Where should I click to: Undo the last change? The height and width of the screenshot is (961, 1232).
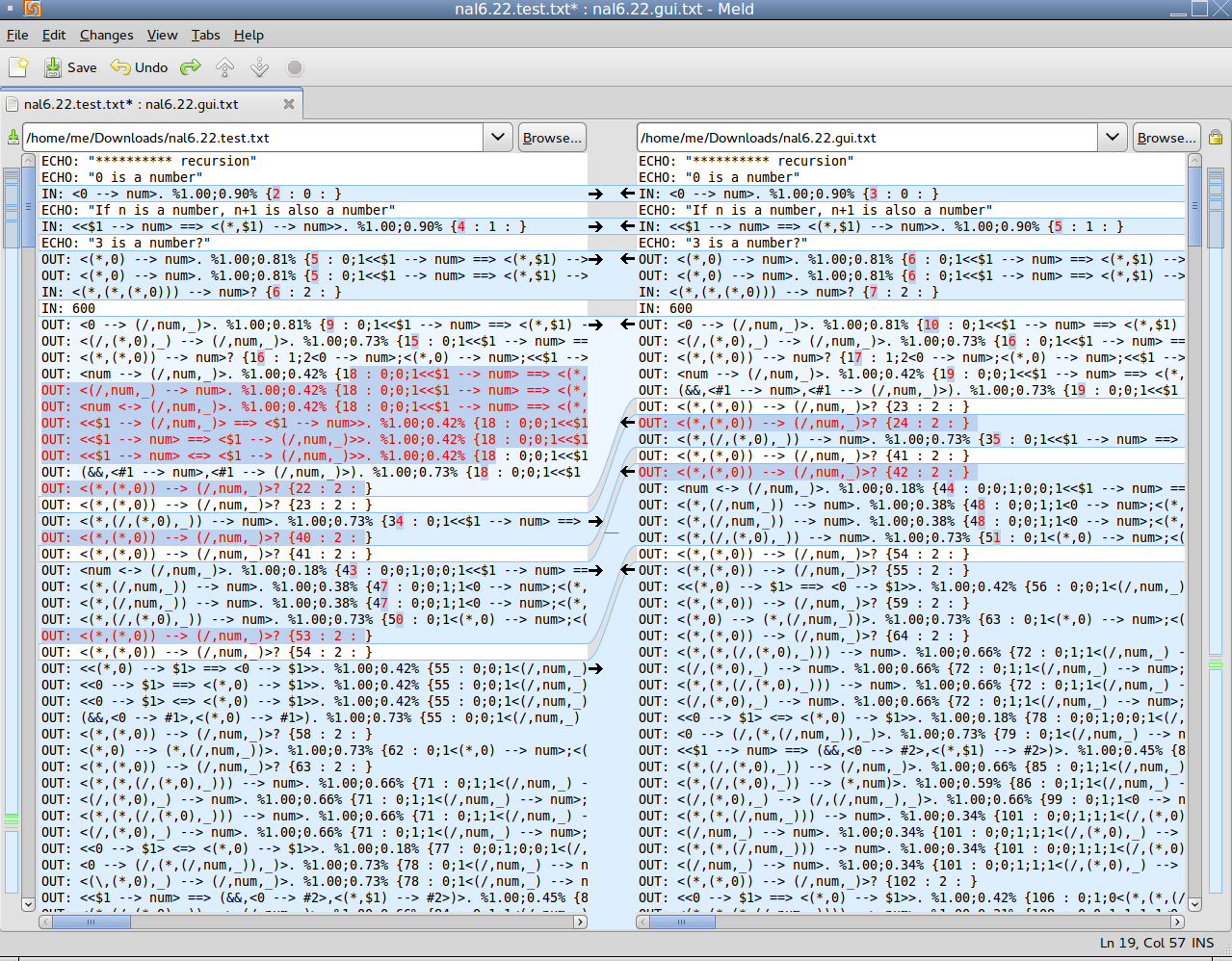tap(140, 67)
